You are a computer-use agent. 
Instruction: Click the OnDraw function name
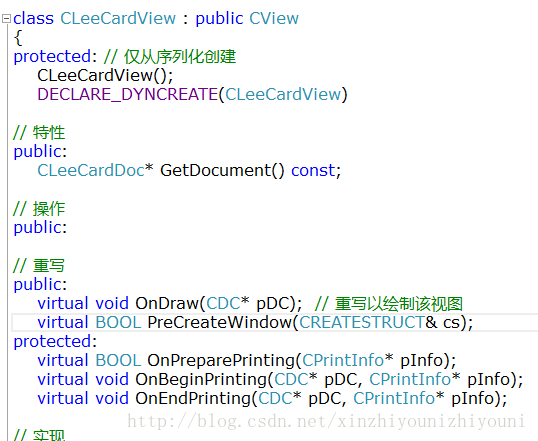167,303
